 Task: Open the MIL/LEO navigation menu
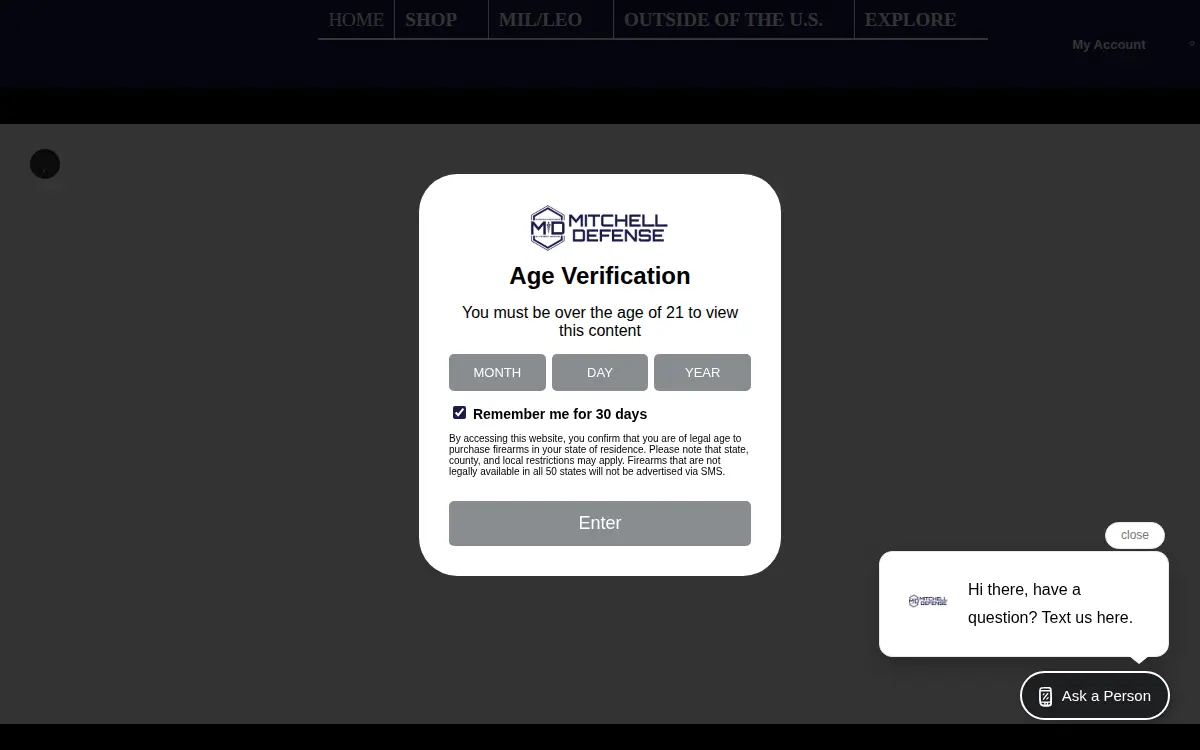pyautogui.click(x=540, y=20)
